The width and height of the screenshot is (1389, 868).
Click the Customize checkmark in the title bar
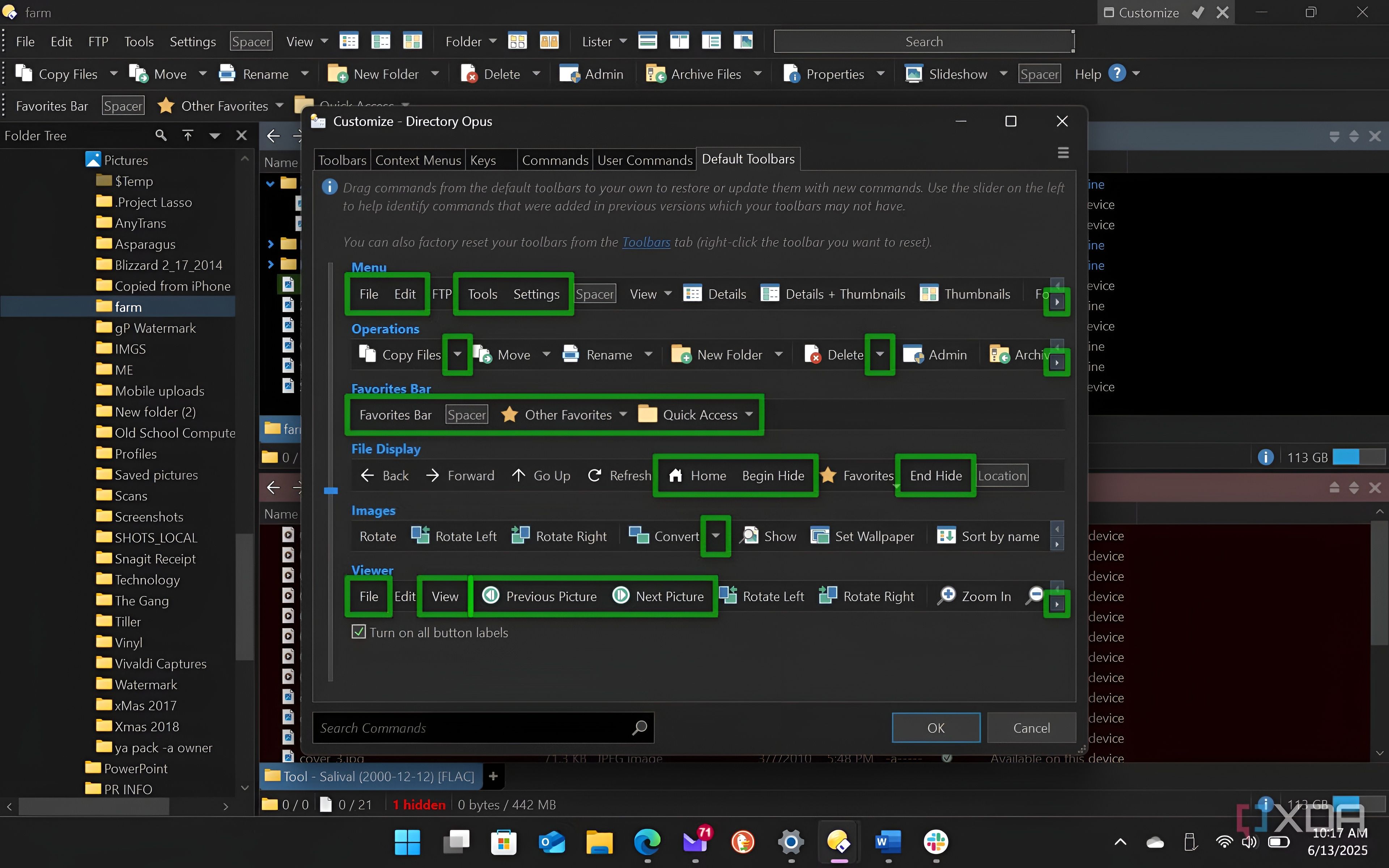tap(1198, 13)
